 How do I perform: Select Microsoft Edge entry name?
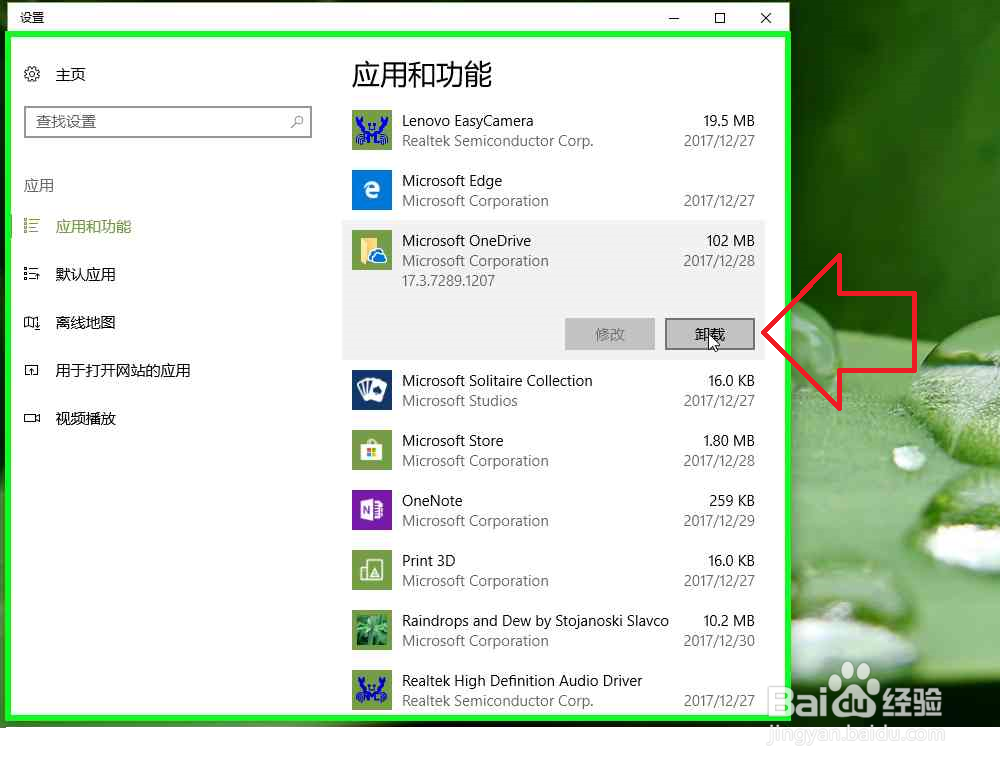coord(452,181)
